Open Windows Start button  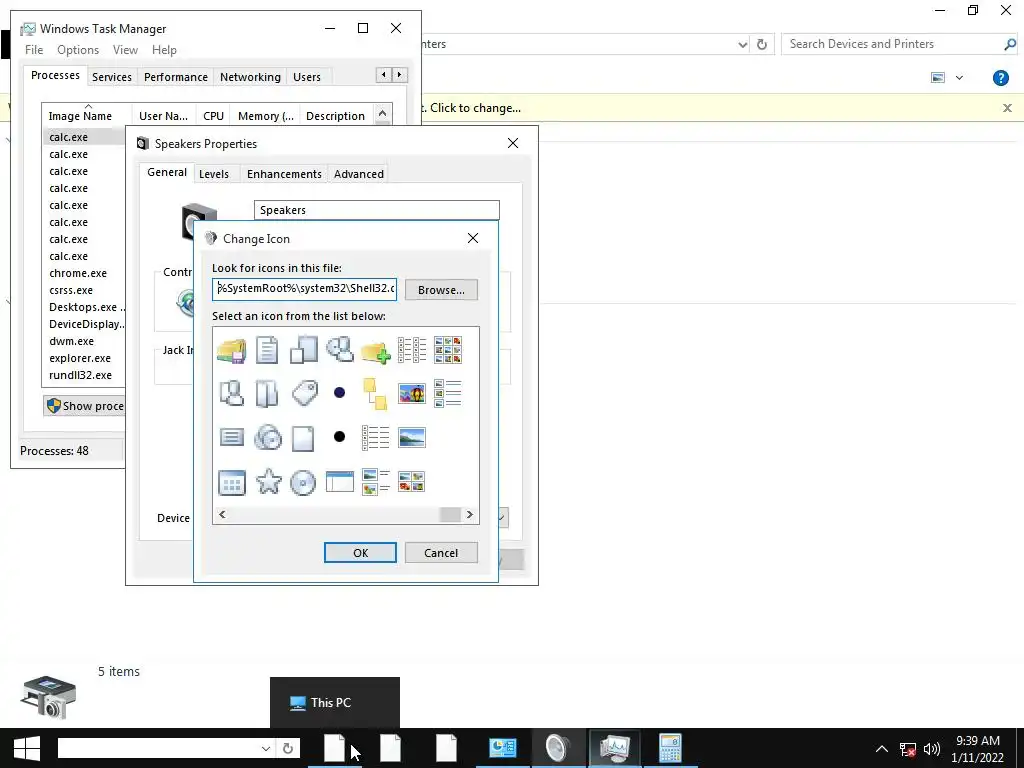[27, 748]
